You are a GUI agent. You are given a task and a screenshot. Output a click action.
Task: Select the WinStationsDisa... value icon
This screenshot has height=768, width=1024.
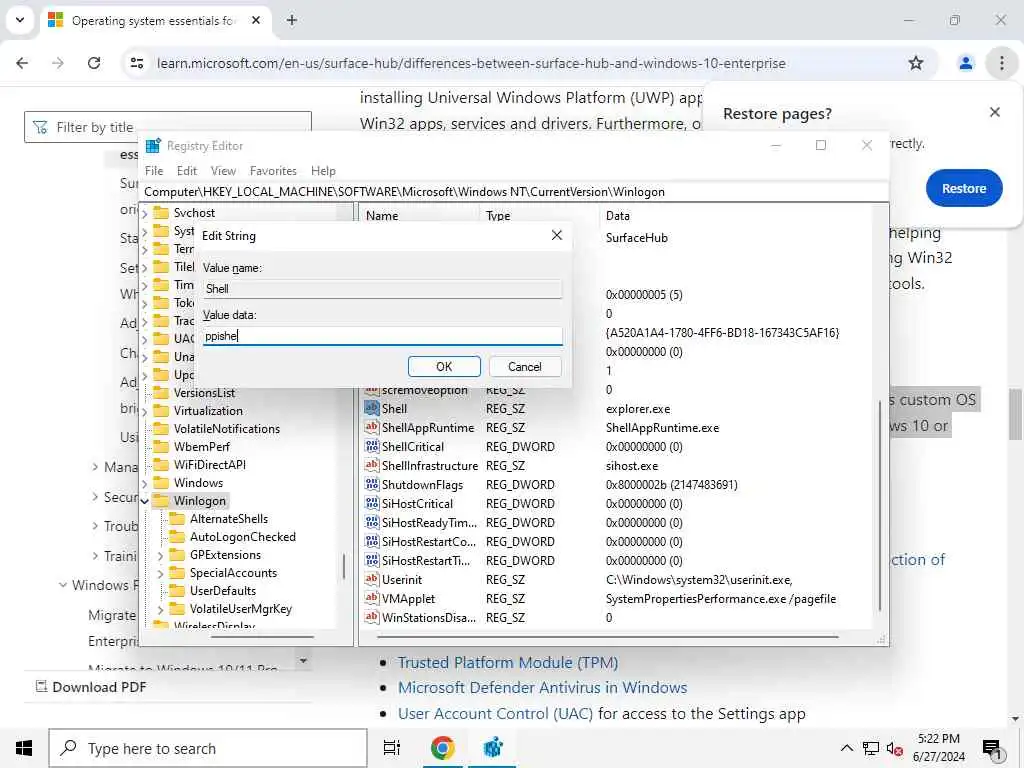click(x=372, y=616)
